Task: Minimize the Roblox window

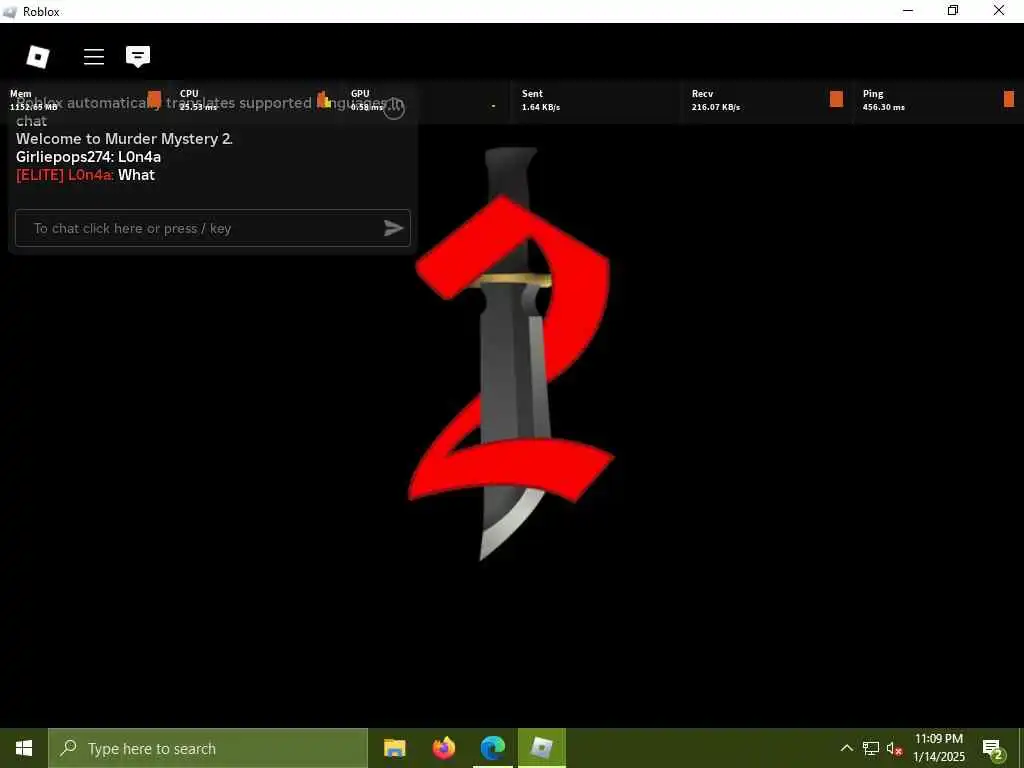Action: [x=908, y=11]
